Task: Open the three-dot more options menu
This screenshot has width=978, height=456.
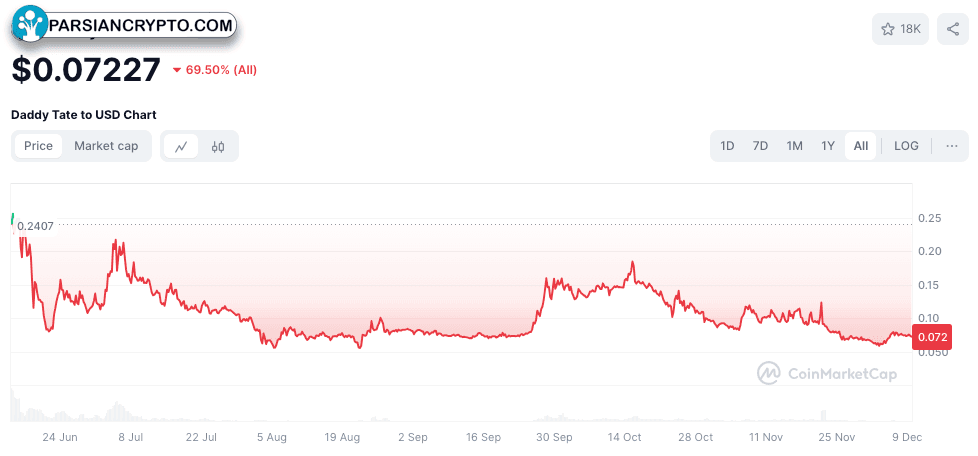Action: coord(951,146)
